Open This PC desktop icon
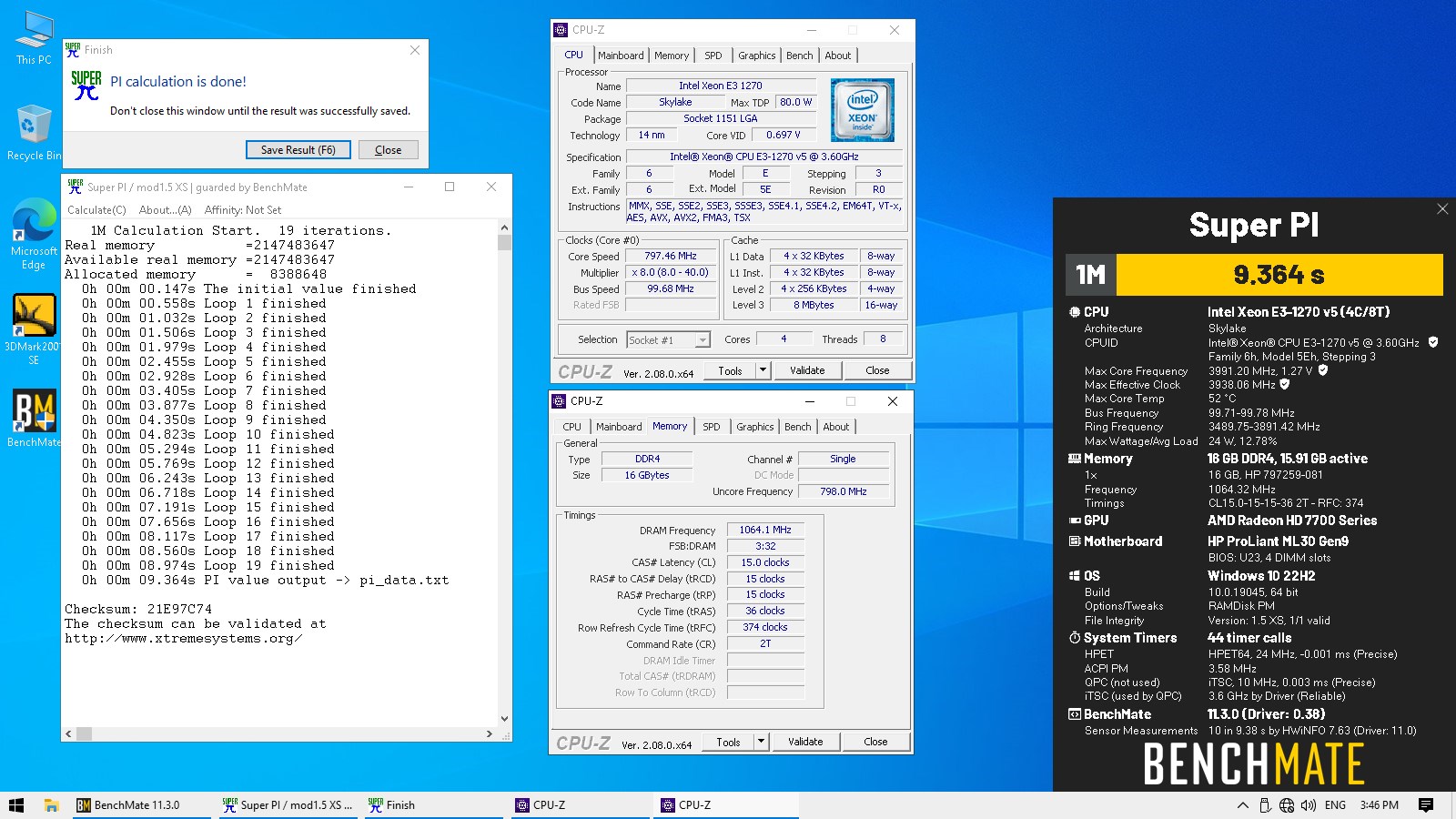 click(x=34, y=37)
